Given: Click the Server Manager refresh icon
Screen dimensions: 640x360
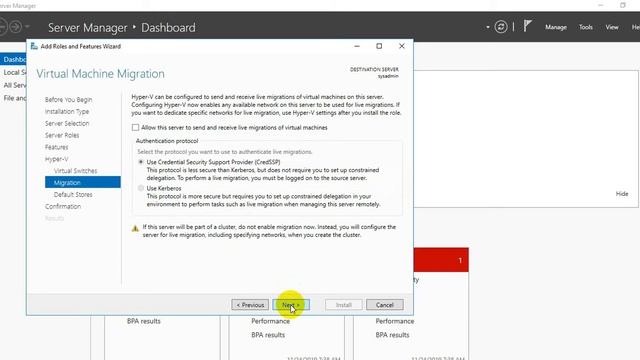Looking at the screenshot, I should 501,27.
